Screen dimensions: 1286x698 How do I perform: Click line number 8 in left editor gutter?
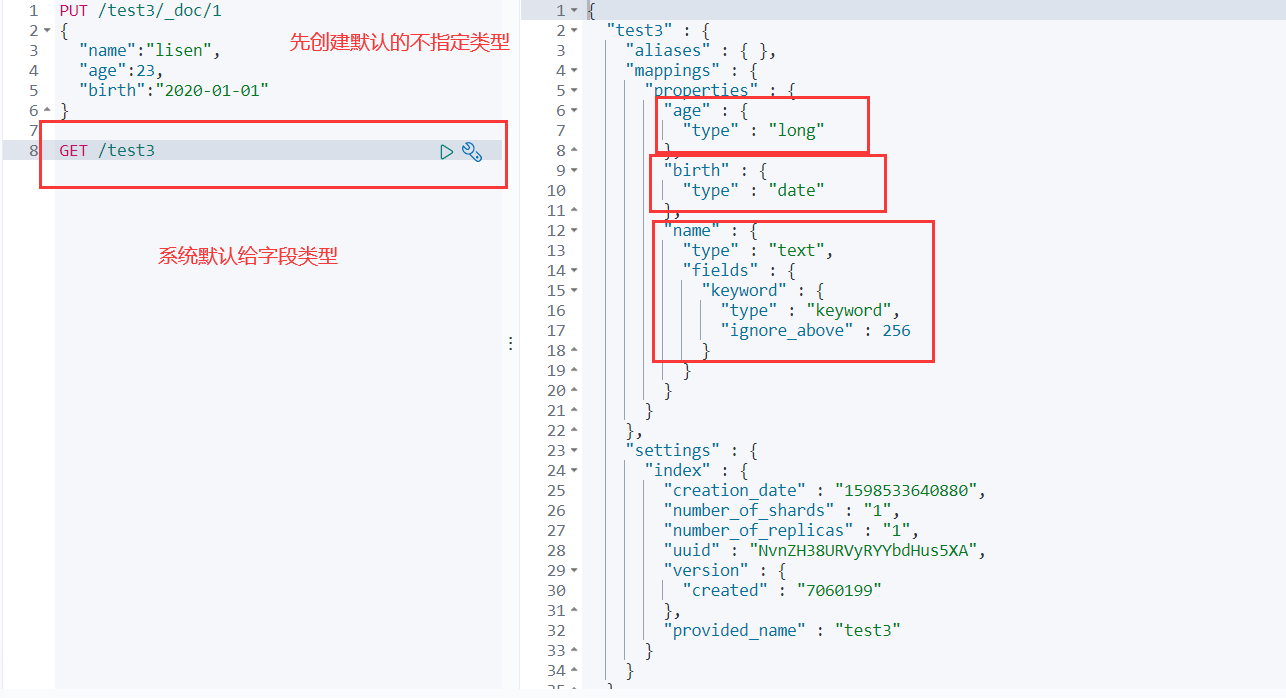(x=34, y=151)
